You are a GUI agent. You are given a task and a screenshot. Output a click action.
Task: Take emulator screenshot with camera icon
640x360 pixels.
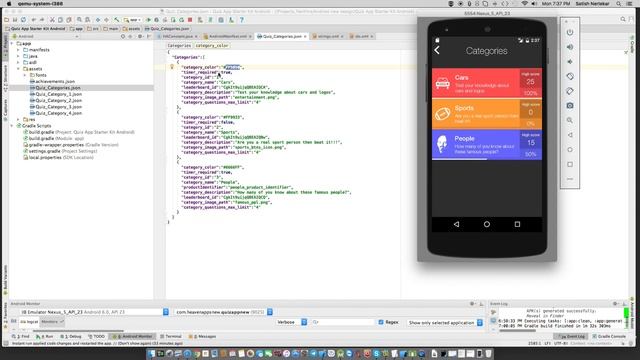[570, 106]
